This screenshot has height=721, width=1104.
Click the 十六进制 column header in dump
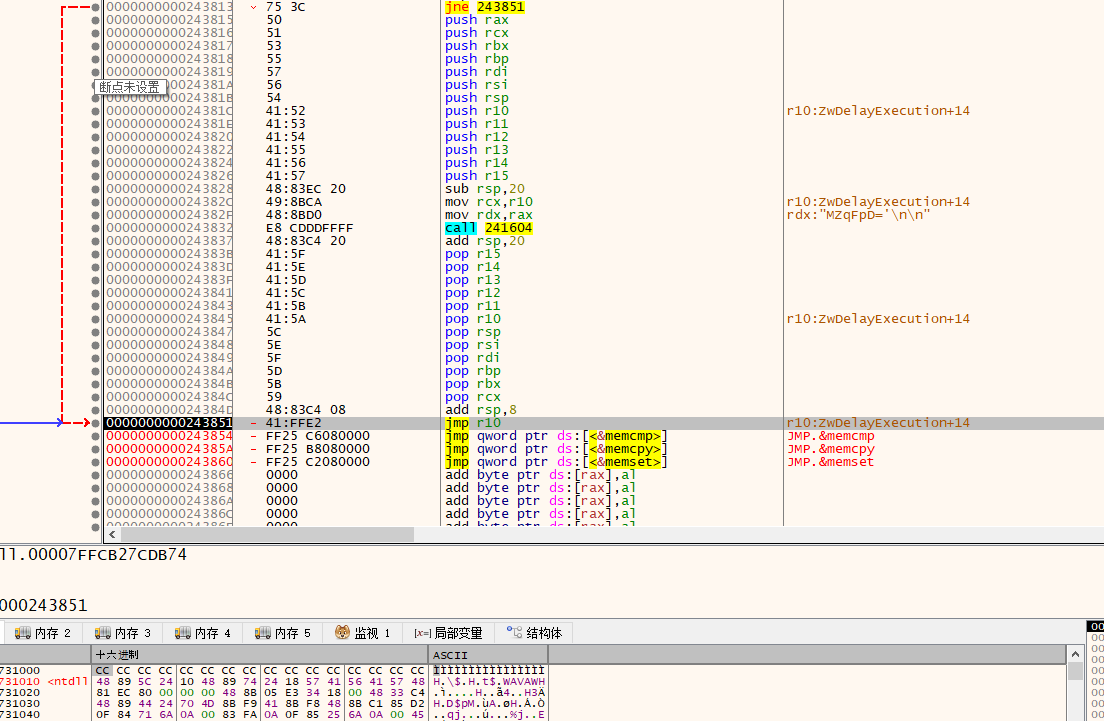point(117,654)
